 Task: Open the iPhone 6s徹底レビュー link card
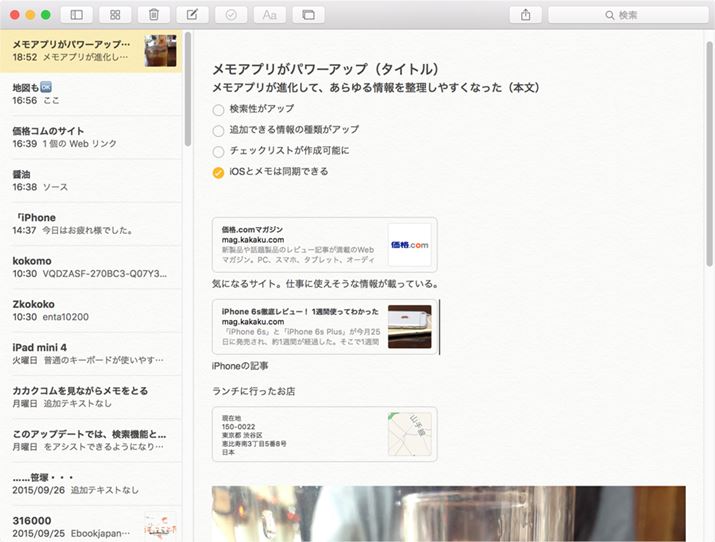click(324, 326)
